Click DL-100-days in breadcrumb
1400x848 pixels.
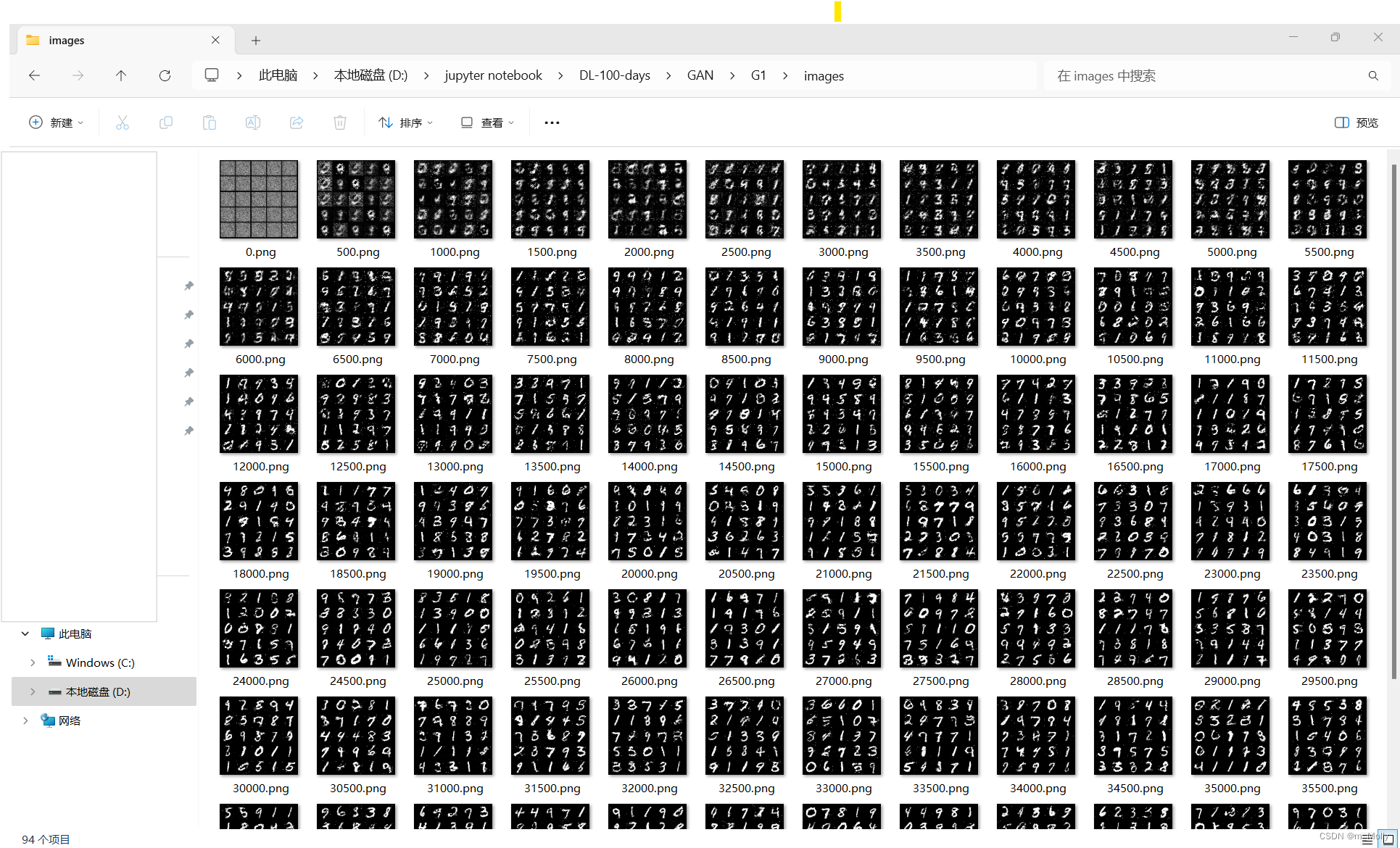click(615, 75)
